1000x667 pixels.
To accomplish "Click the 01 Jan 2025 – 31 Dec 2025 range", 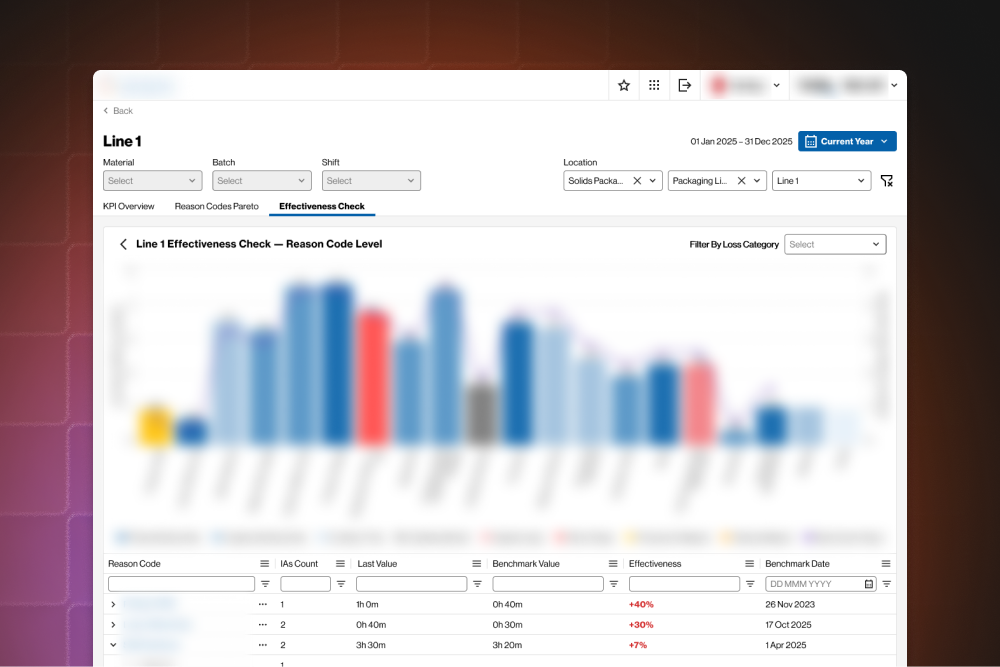I will 741,142.
